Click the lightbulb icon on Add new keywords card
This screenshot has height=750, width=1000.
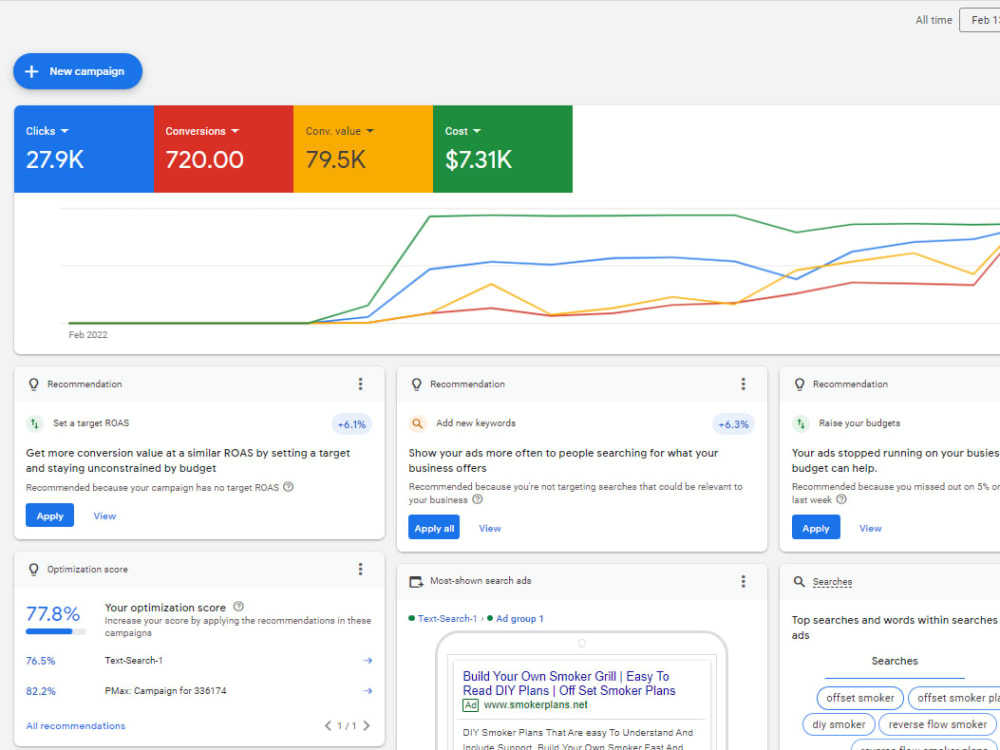[x=416, y=384]
